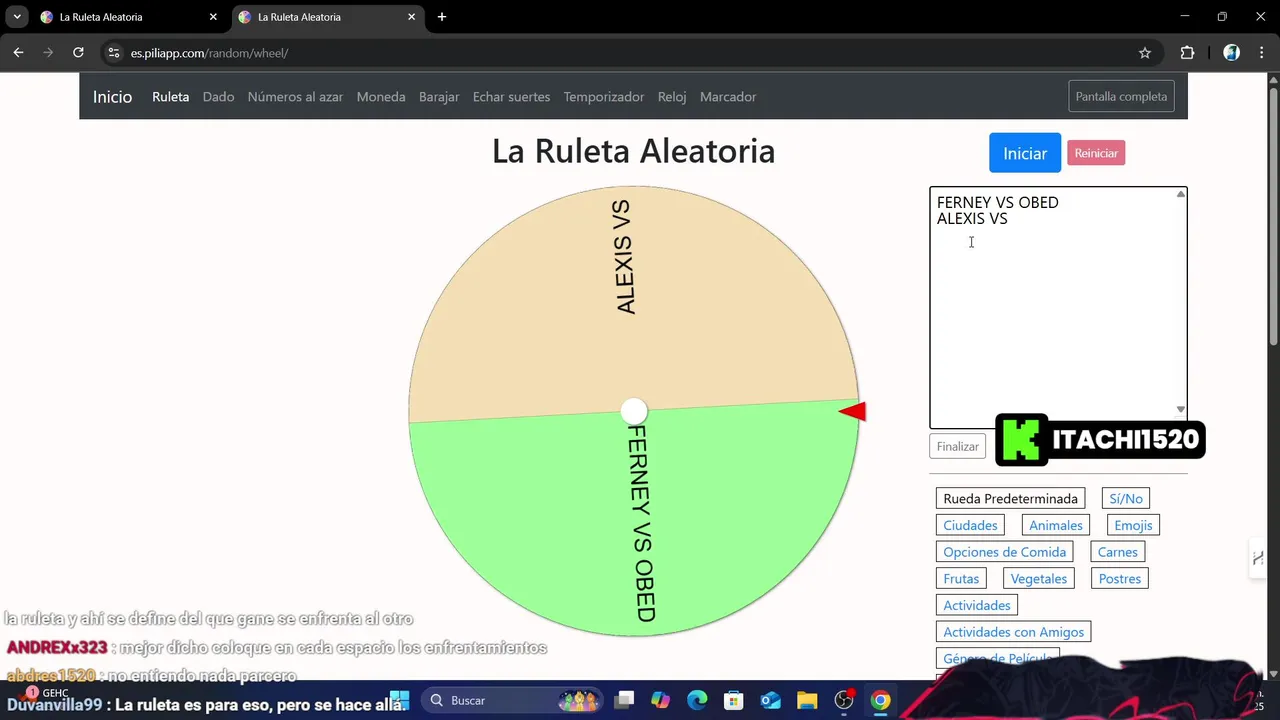Select the Ruleta nav item
The height and width of the screenshot is (720, 1280).
point(170,97)
